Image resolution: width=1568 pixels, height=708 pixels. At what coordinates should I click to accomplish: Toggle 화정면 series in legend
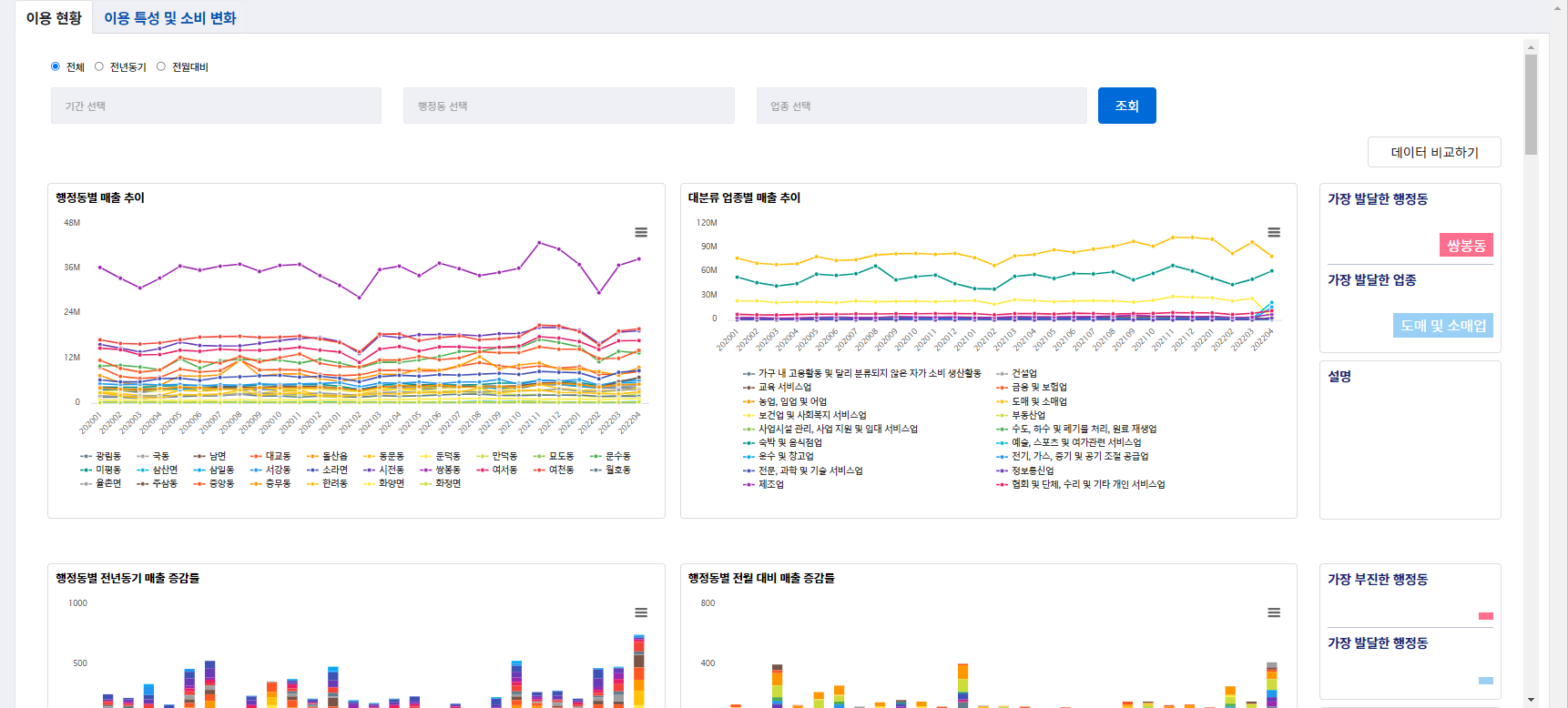[x=440, y=483]
